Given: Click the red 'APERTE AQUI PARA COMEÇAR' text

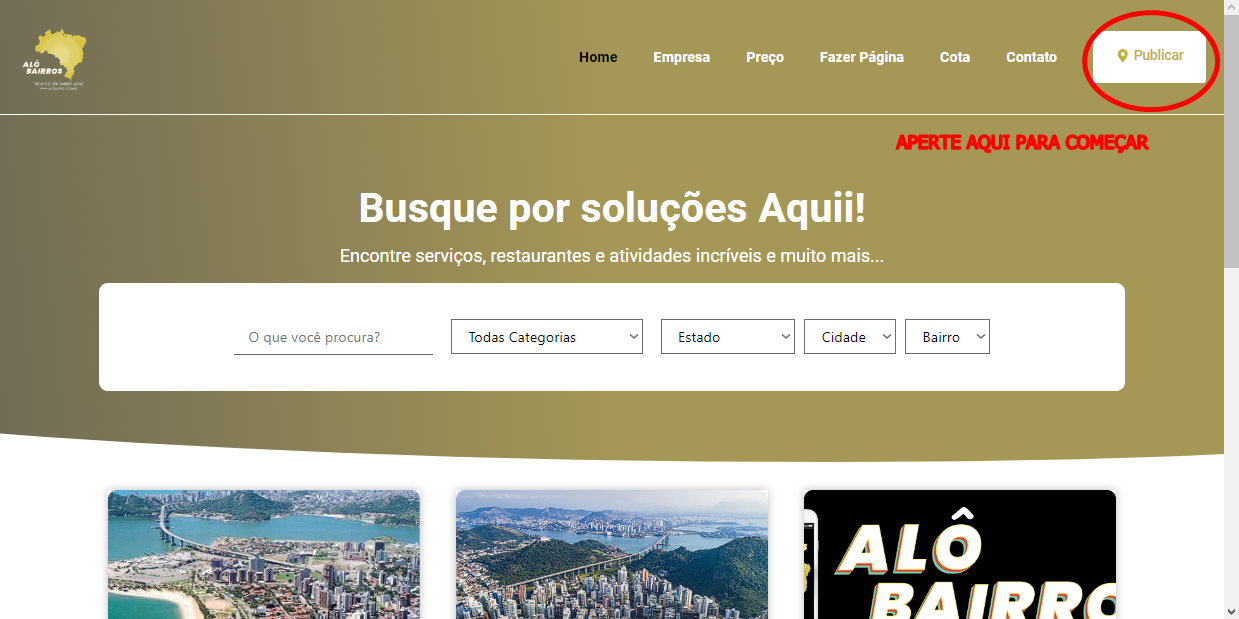Looking at the screenshot, I should [1021, 143].
